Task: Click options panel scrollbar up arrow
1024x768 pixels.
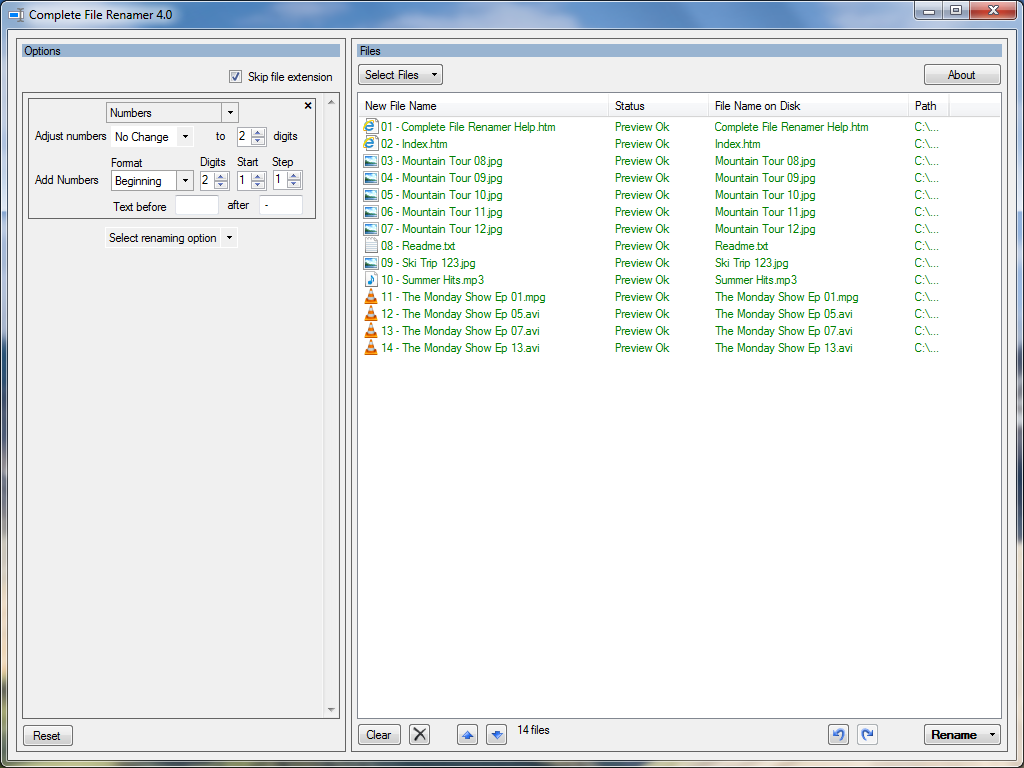Action: pos(331,103)
